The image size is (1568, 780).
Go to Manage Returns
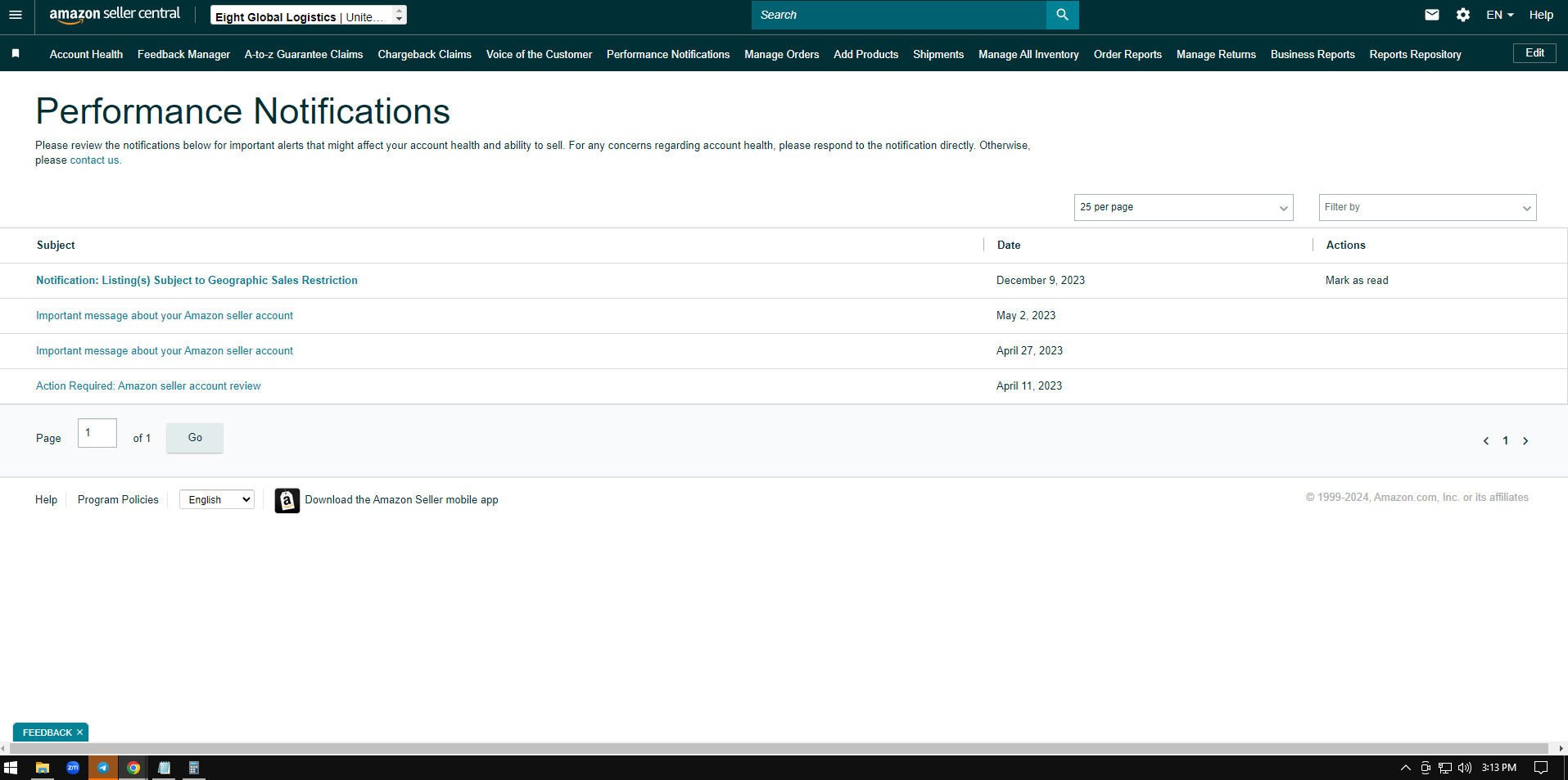click(x=1216, y=54)
